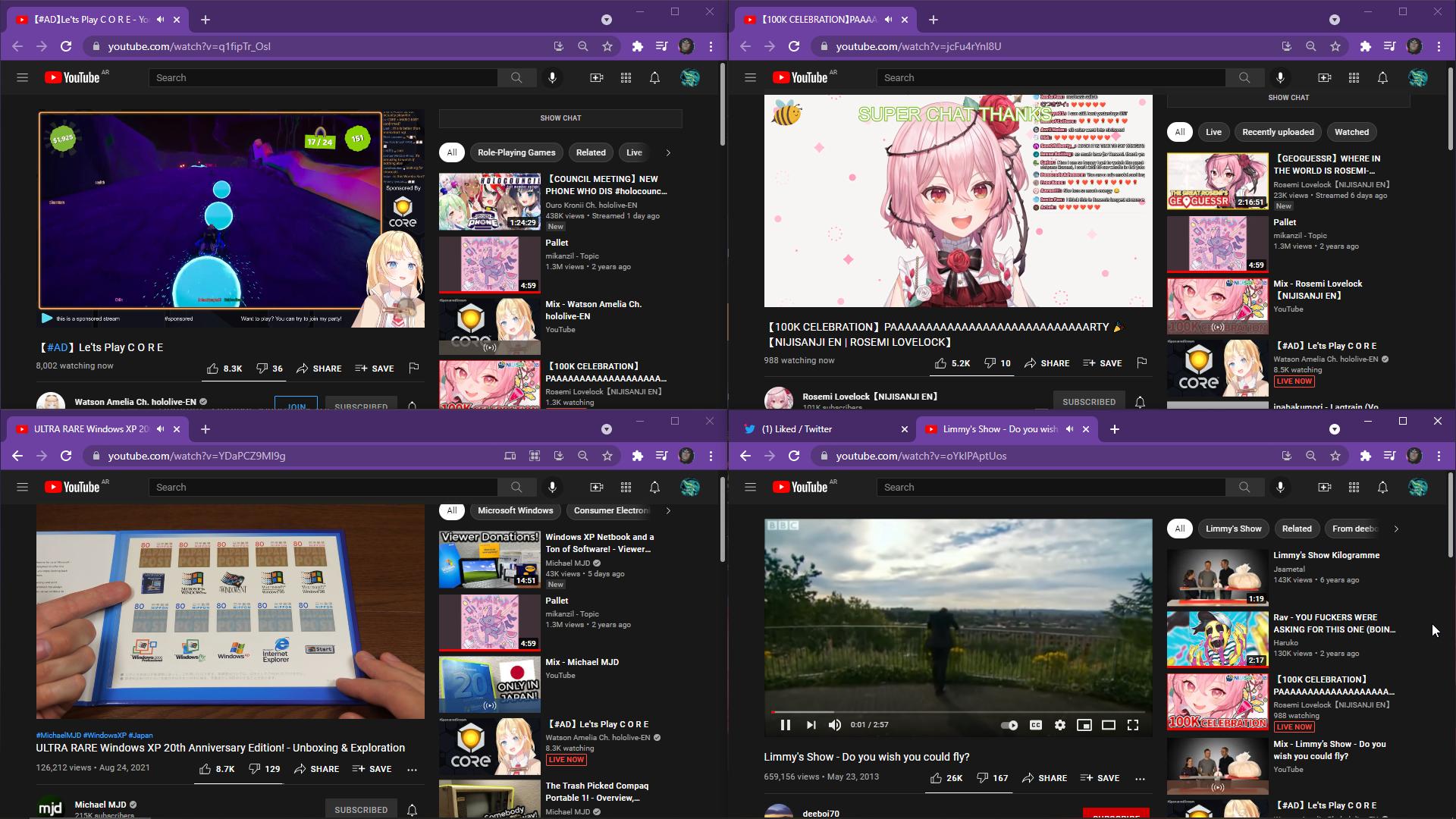Click SHOW CHAT in the CORE window

pyautogui.click(x=560, y=118)
